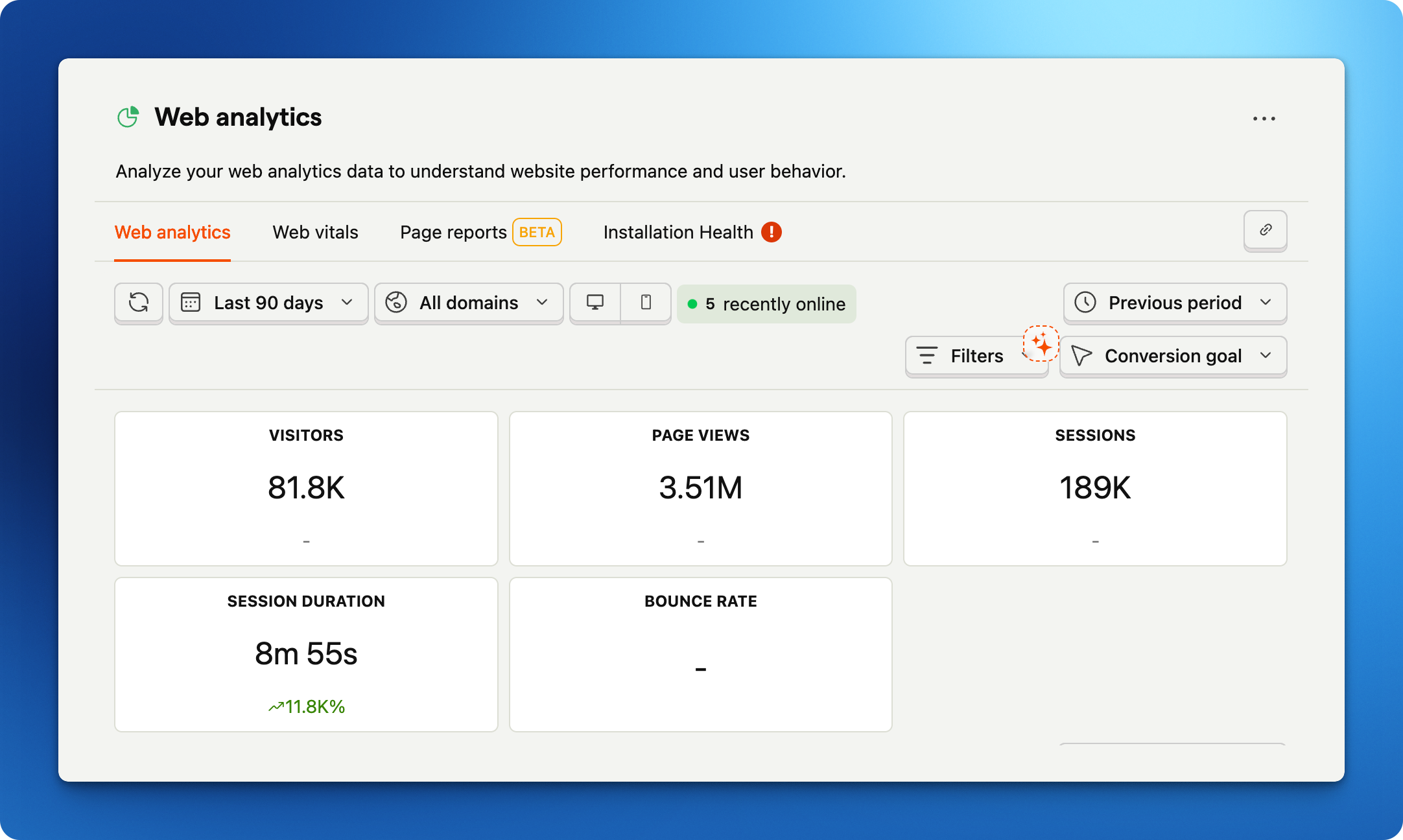Image resolution: width=1403 pixels, height=840 pixels.
Task: Open the Last 90 days dropdown
Action: (x=268, y=303)
